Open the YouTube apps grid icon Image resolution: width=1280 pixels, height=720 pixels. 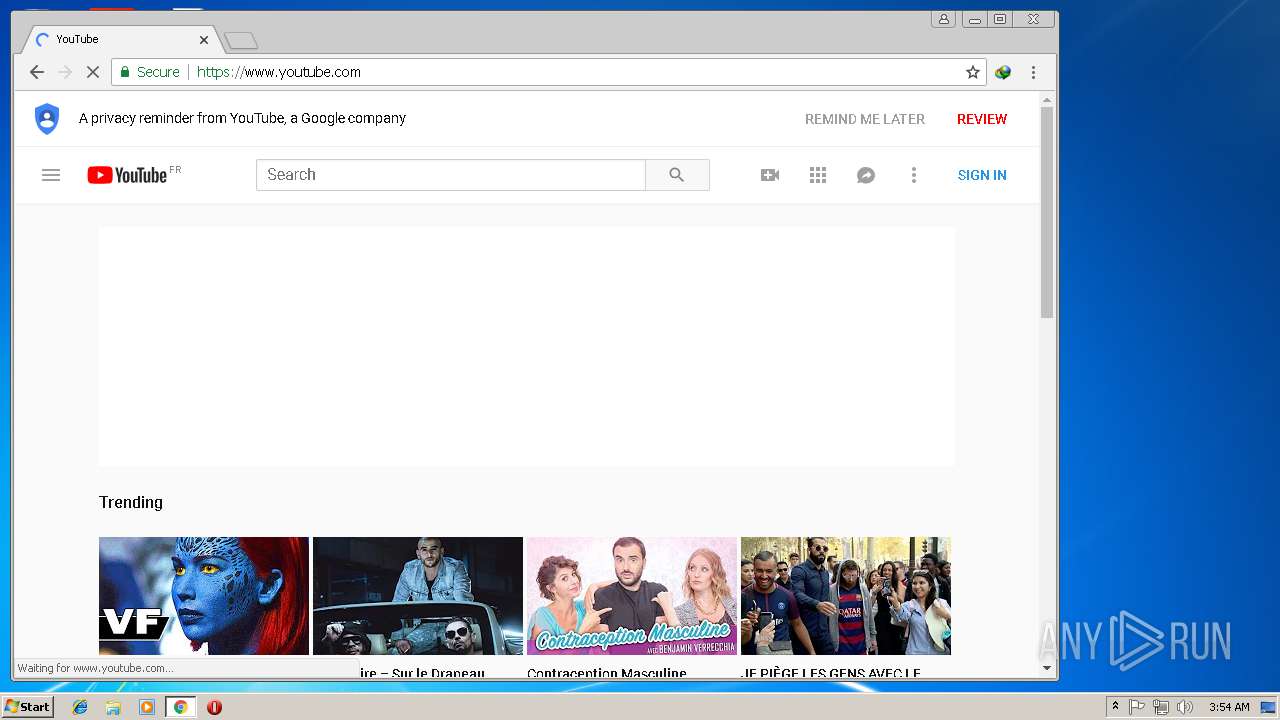[818, 175]
